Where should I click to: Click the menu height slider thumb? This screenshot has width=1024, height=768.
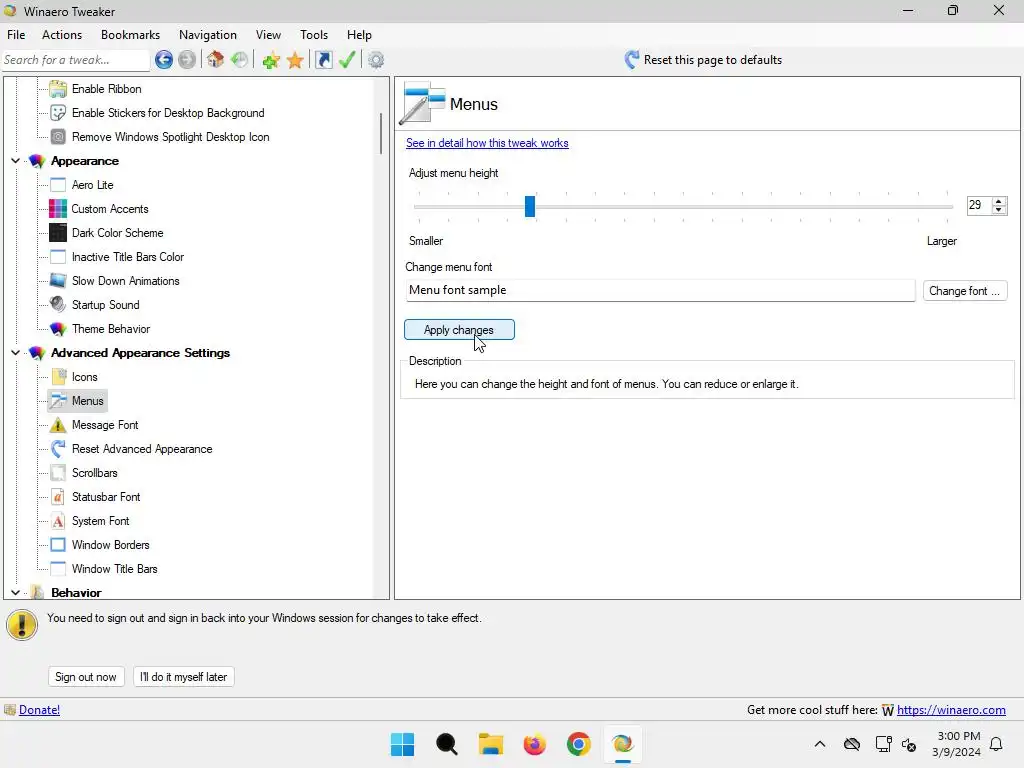530,206
